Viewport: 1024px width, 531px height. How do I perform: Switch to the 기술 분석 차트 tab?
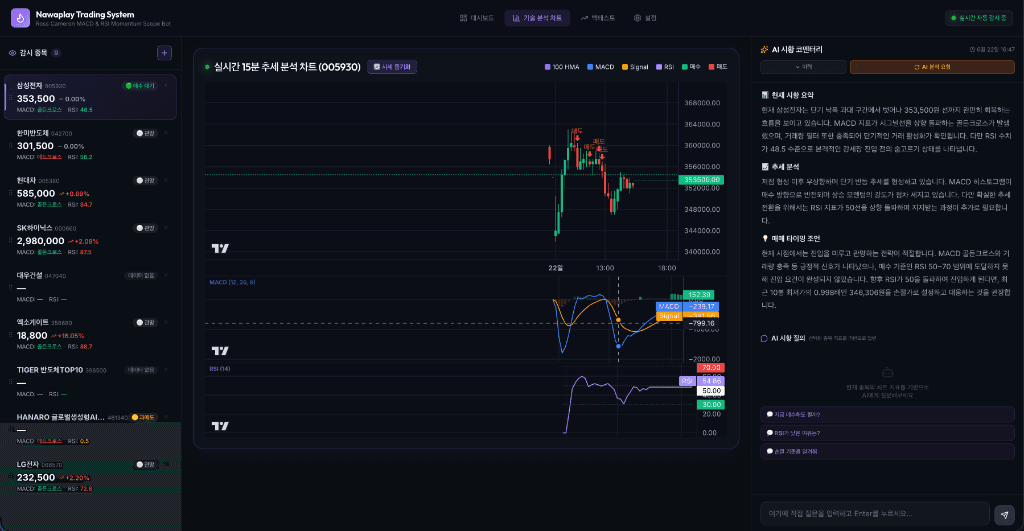537,18
